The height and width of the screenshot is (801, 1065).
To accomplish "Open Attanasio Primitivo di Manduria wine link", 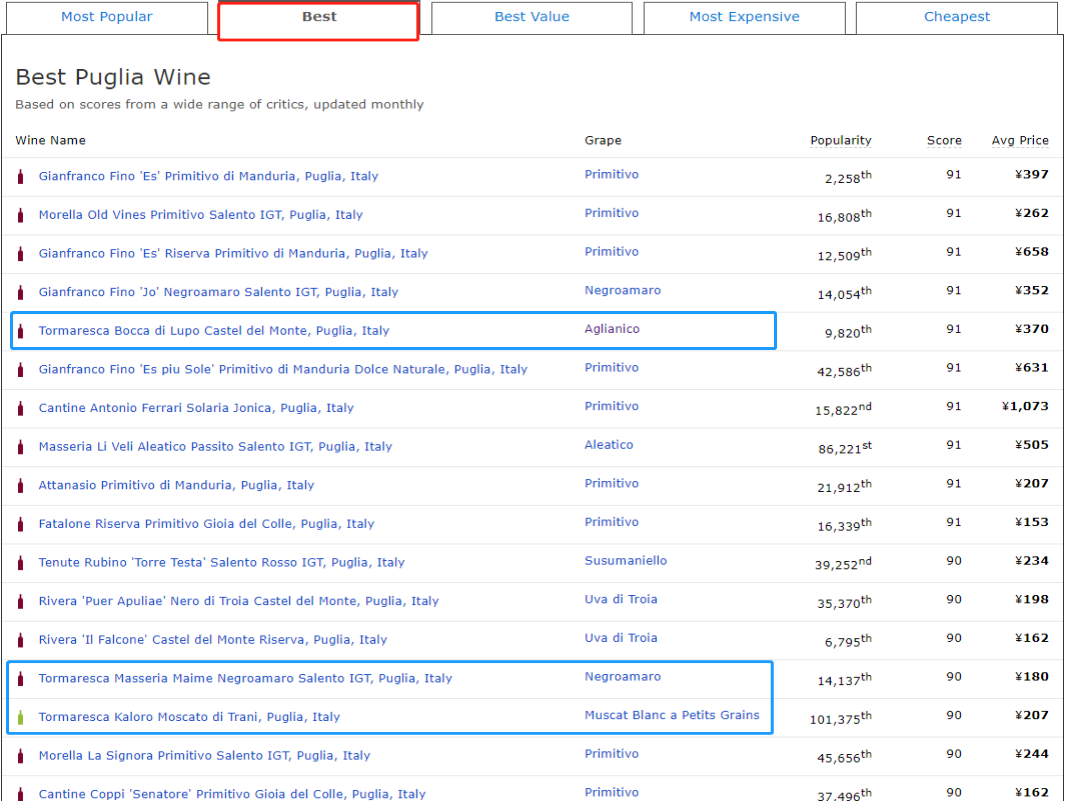I will point(177,485).
